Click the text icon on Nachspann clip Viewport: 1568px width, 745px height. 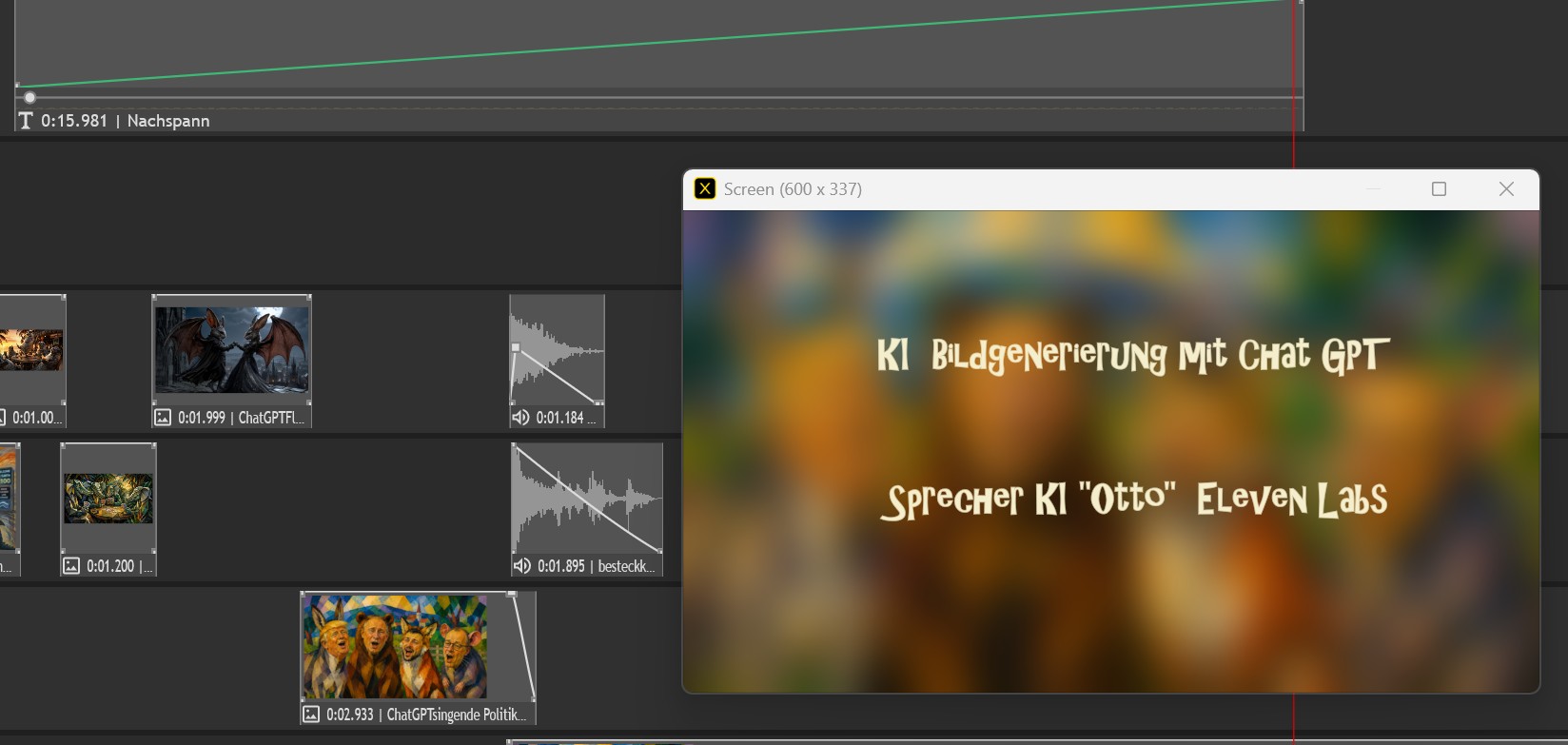tap(26, 121)
